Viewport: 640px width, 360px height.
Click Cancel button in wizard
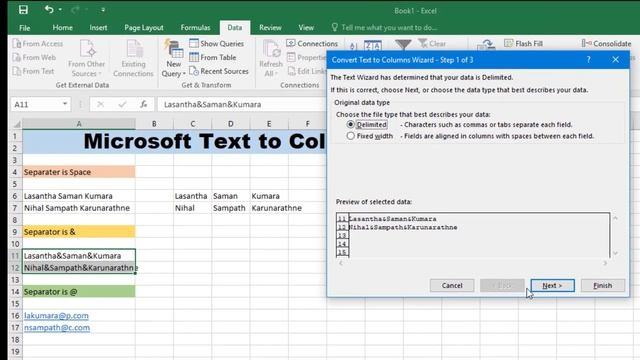tap(452, 285)
